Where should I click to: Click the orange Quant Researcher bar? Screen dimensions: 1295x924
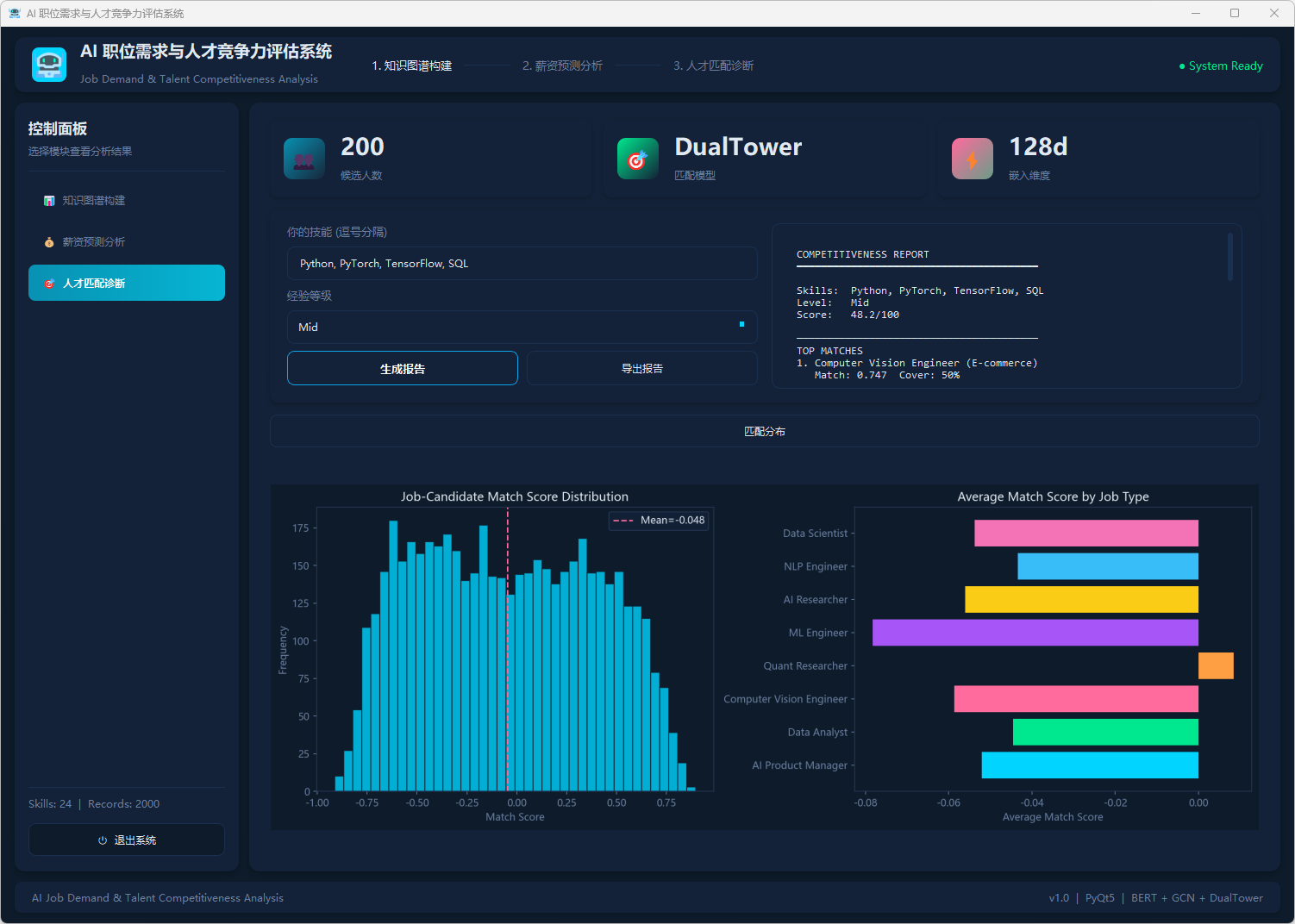(1216, 665)
